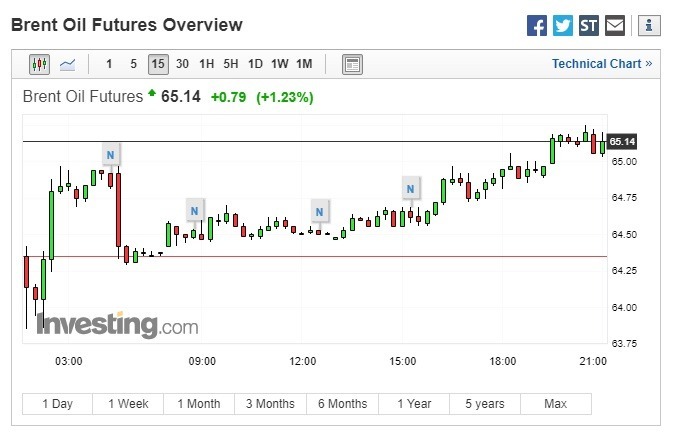The image size is (680, 443).
Task: Open the Technical Chart link
Action: 602,64
